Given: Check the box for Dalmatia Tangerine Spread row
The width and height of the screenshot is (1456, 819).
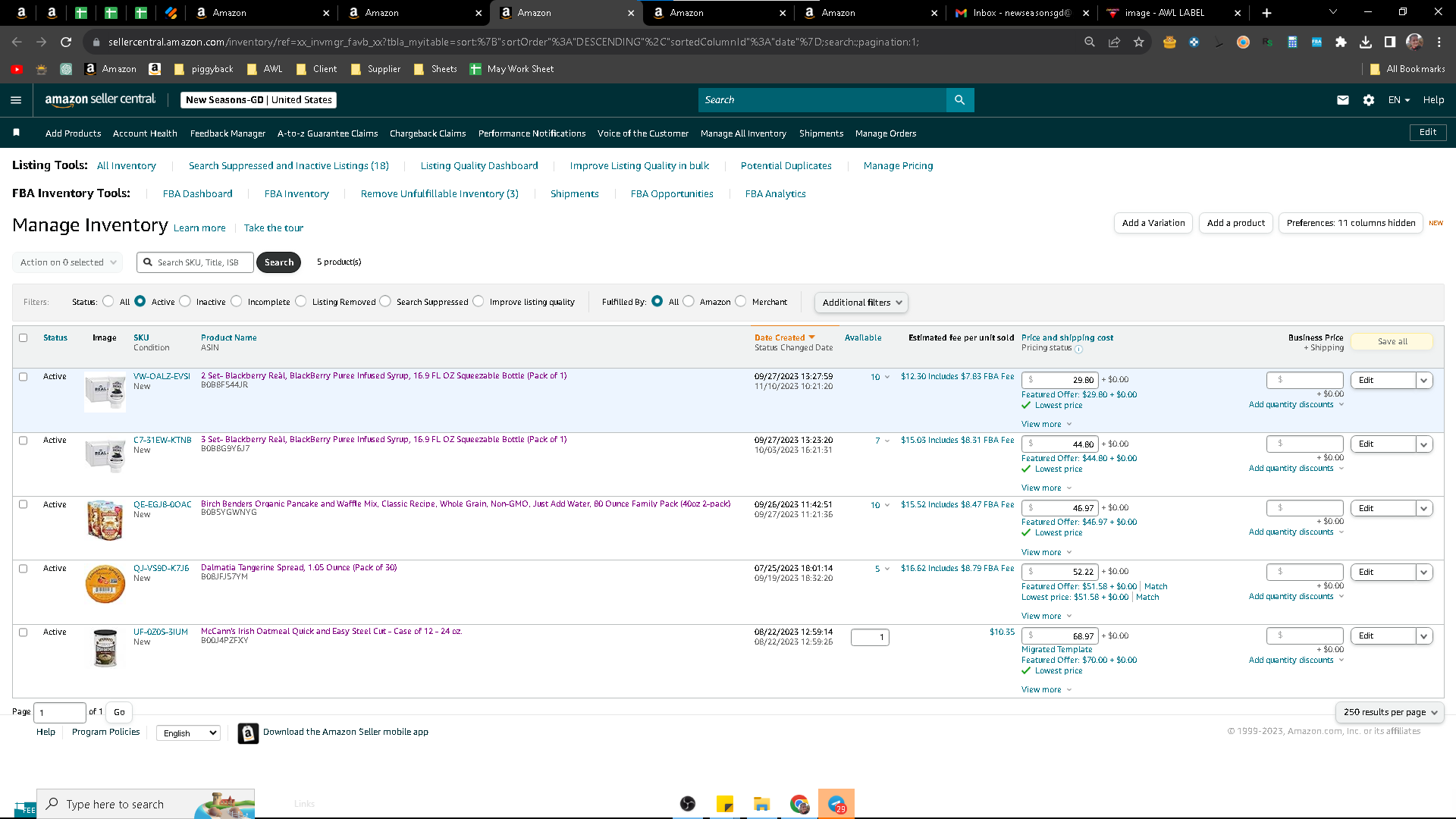Looking at the screenshot, I should coord(23,569).
